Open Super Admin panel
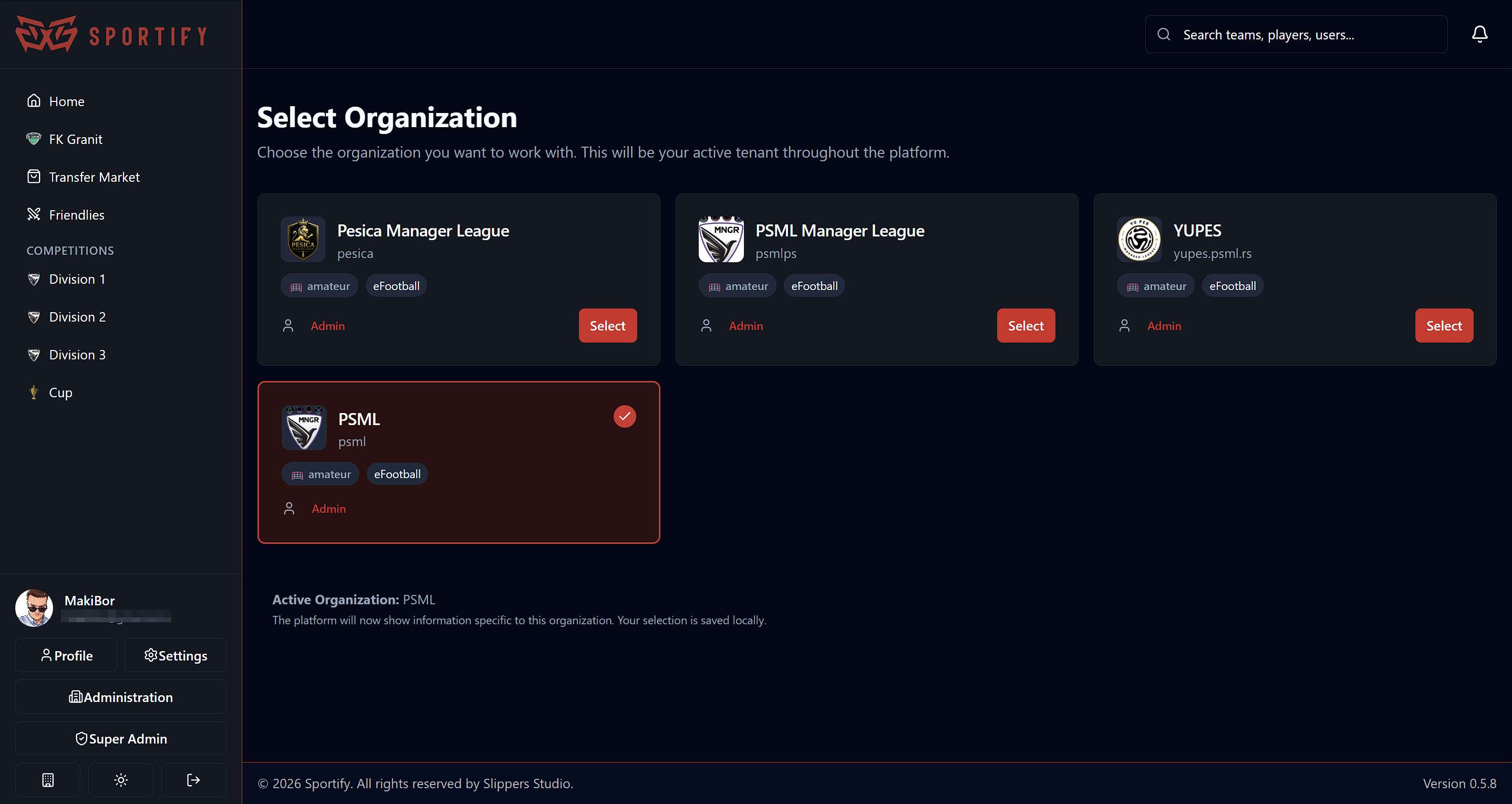This screenshot has width=1512, height=804. coord(121,738)
